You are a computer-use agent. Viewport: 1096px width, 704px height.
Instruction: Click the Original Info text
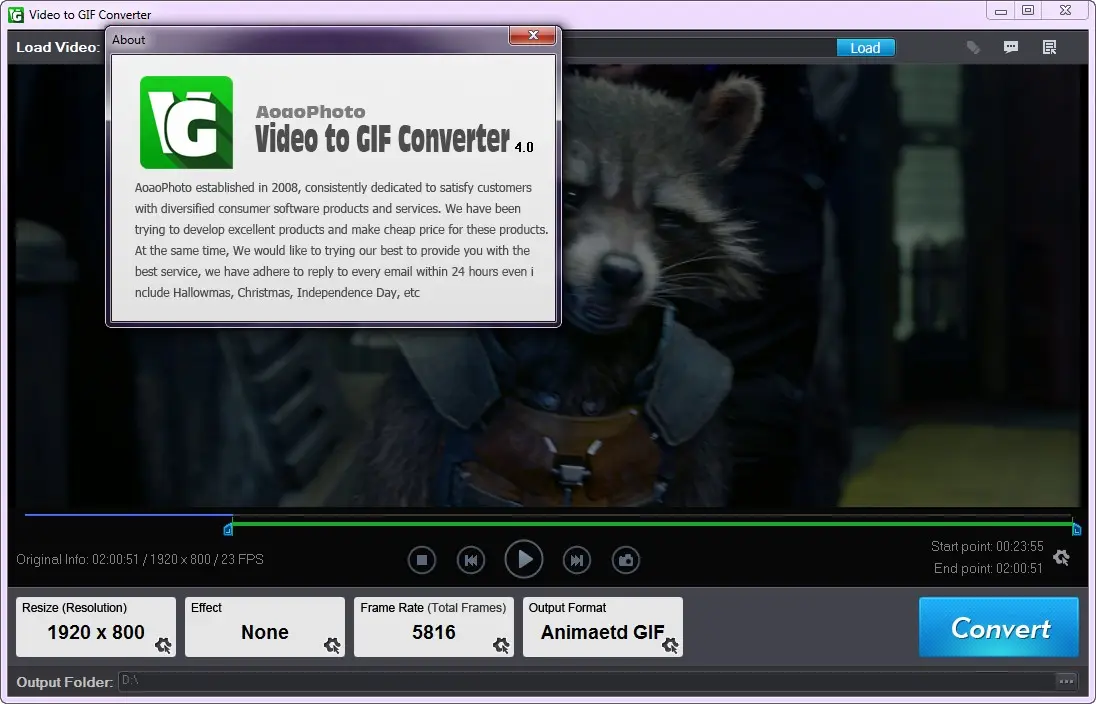pyautogui.click(x=140, y=559)
